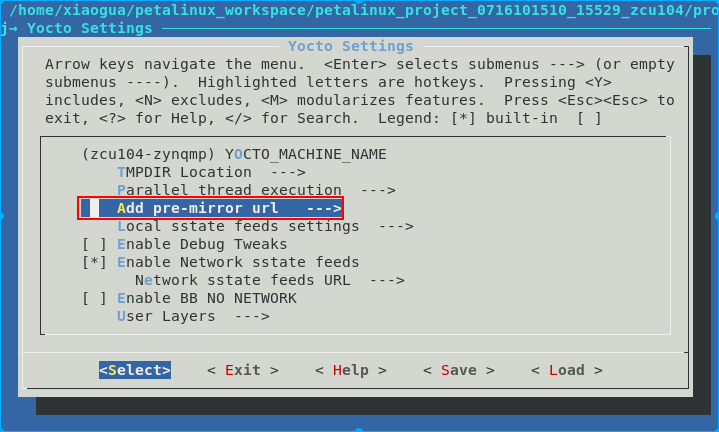719x432 pixels.
Task: Click the project path at top
Action: [364, 10]
